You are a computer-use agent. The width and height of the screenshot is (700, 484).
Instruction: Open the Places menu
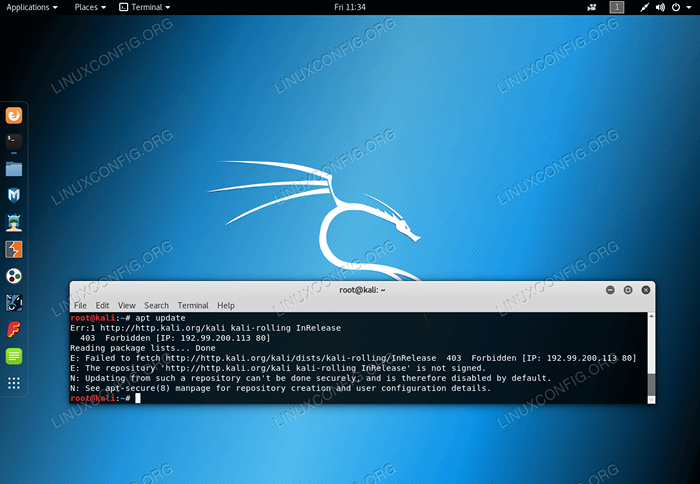pos(90,7)
